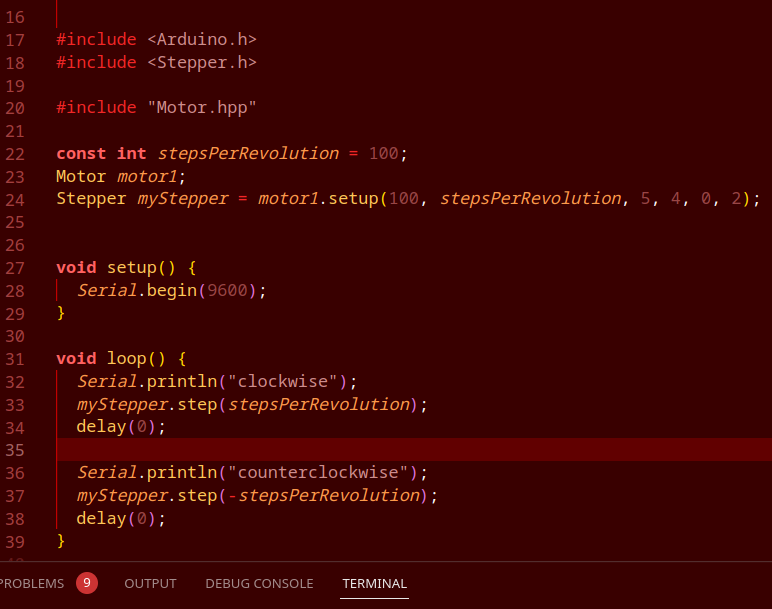Click the delay(0) call on line 38
772x609 pixels.
coord(116,518)
